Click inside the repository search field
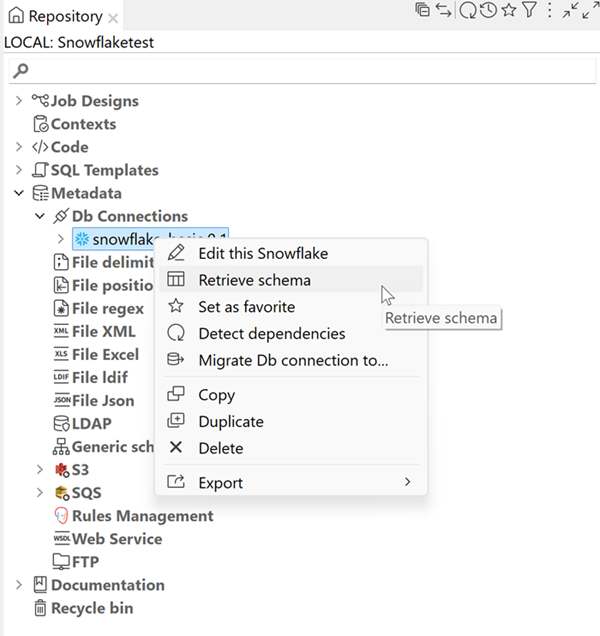The height and width of the screenshot is (636, 600). pyautogui.click(x=302, y=71)
